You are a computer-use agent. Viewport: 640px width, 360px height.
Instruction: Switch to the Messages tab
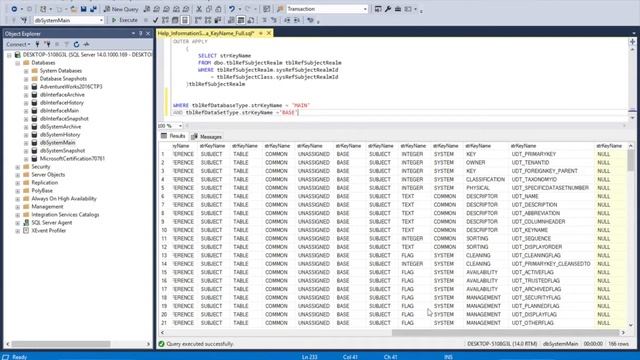pyautogui.click(x=207, y=136)
